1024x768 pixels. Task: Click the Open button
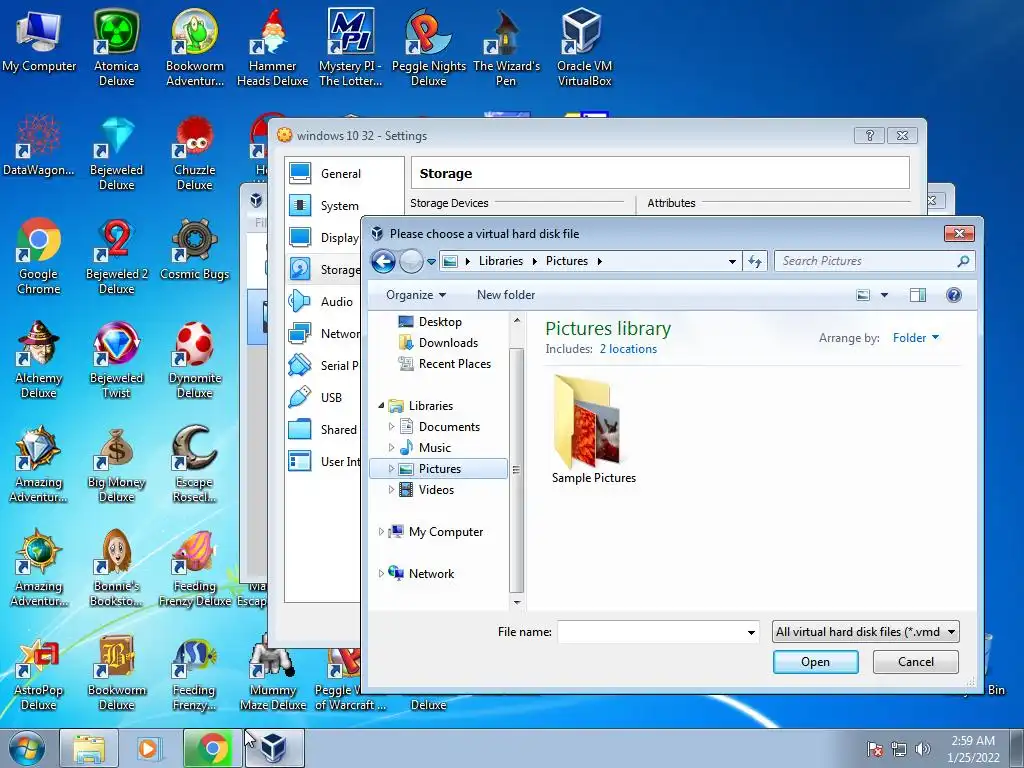tap(815, 662)
